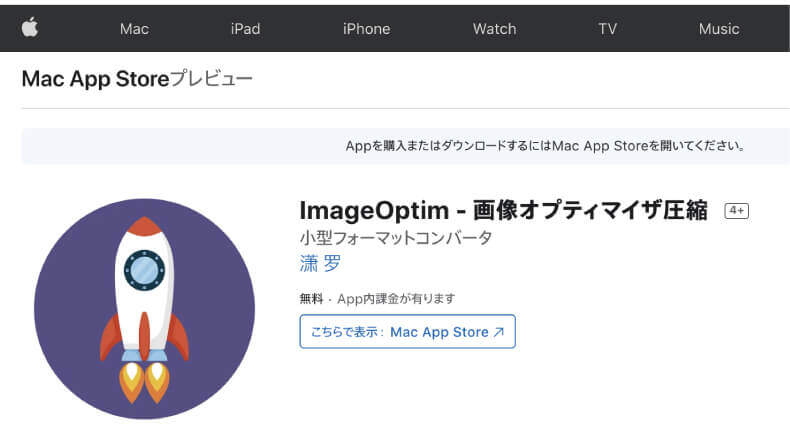Click the 無料 price label
The height and width of the screenshot is (442, 790).
click(x=311, y=299)
